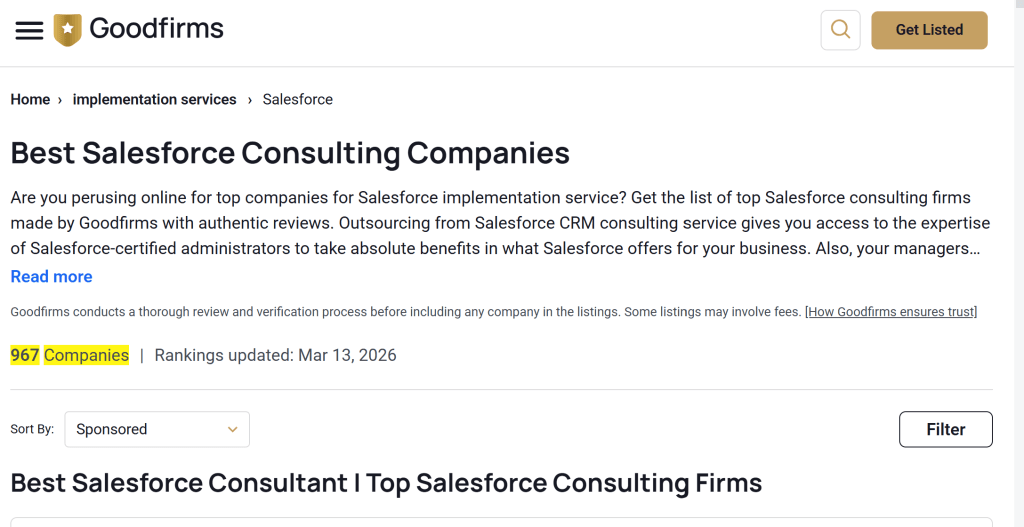Click the intro description paragraph
Viewport: 1024px width, 527px height.
(500, 223)
